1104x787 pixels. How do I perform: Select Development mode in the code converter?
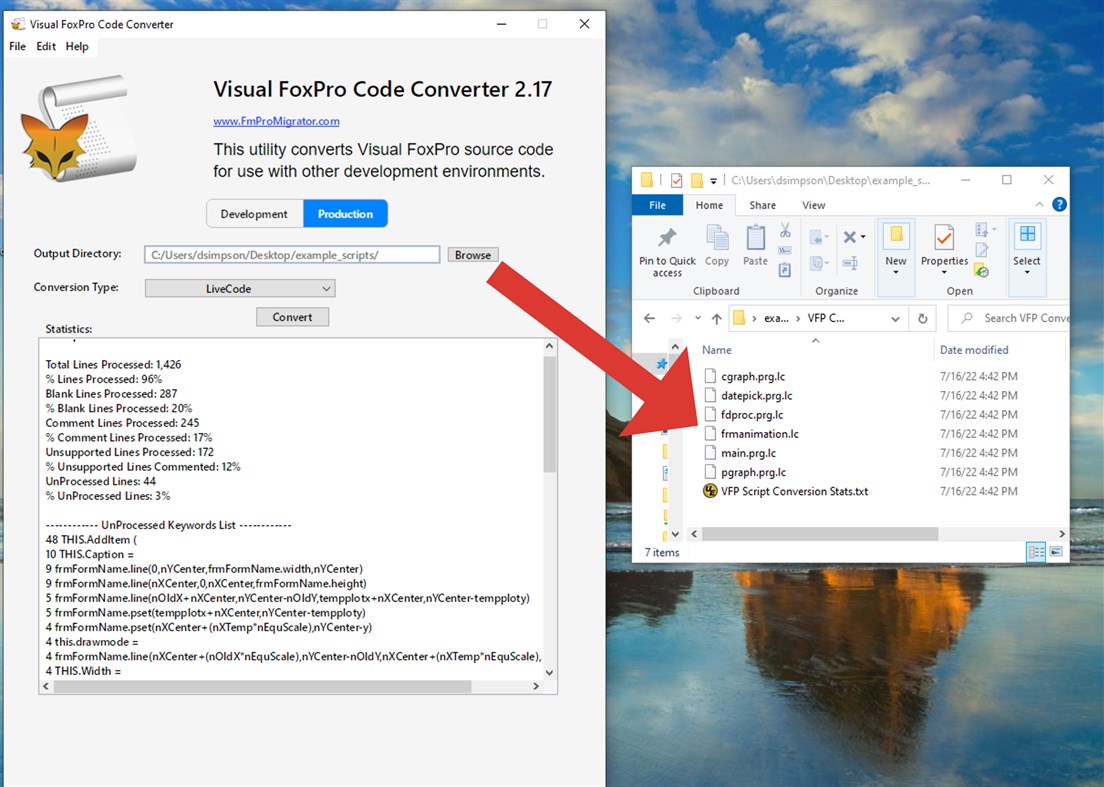254,214
